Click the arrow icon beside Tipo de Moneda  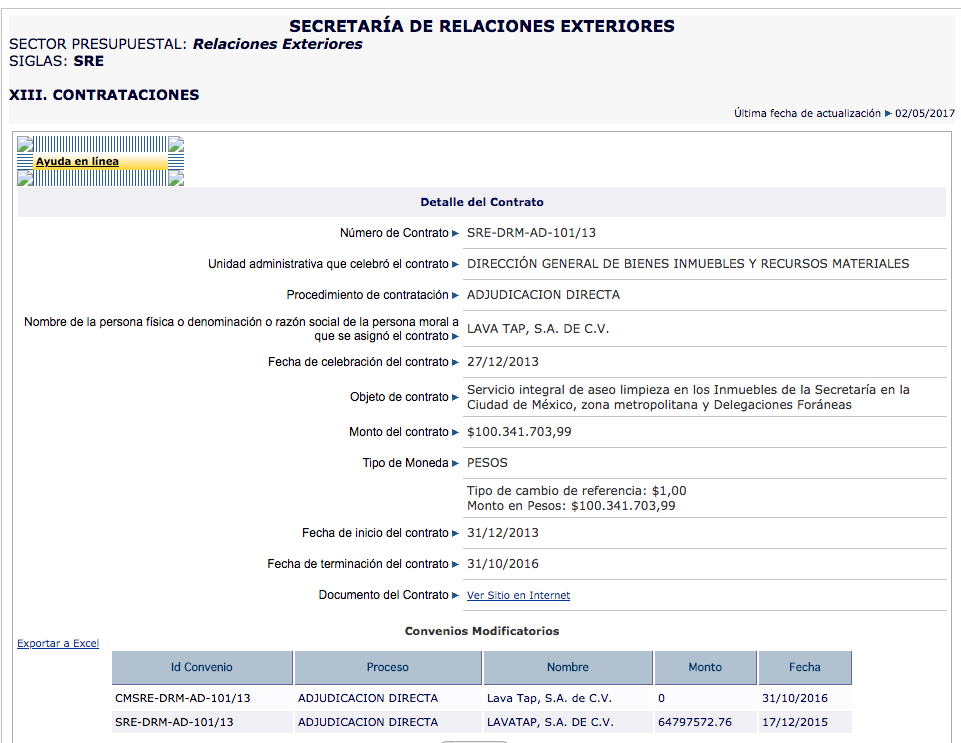click(x=456, y=464)
